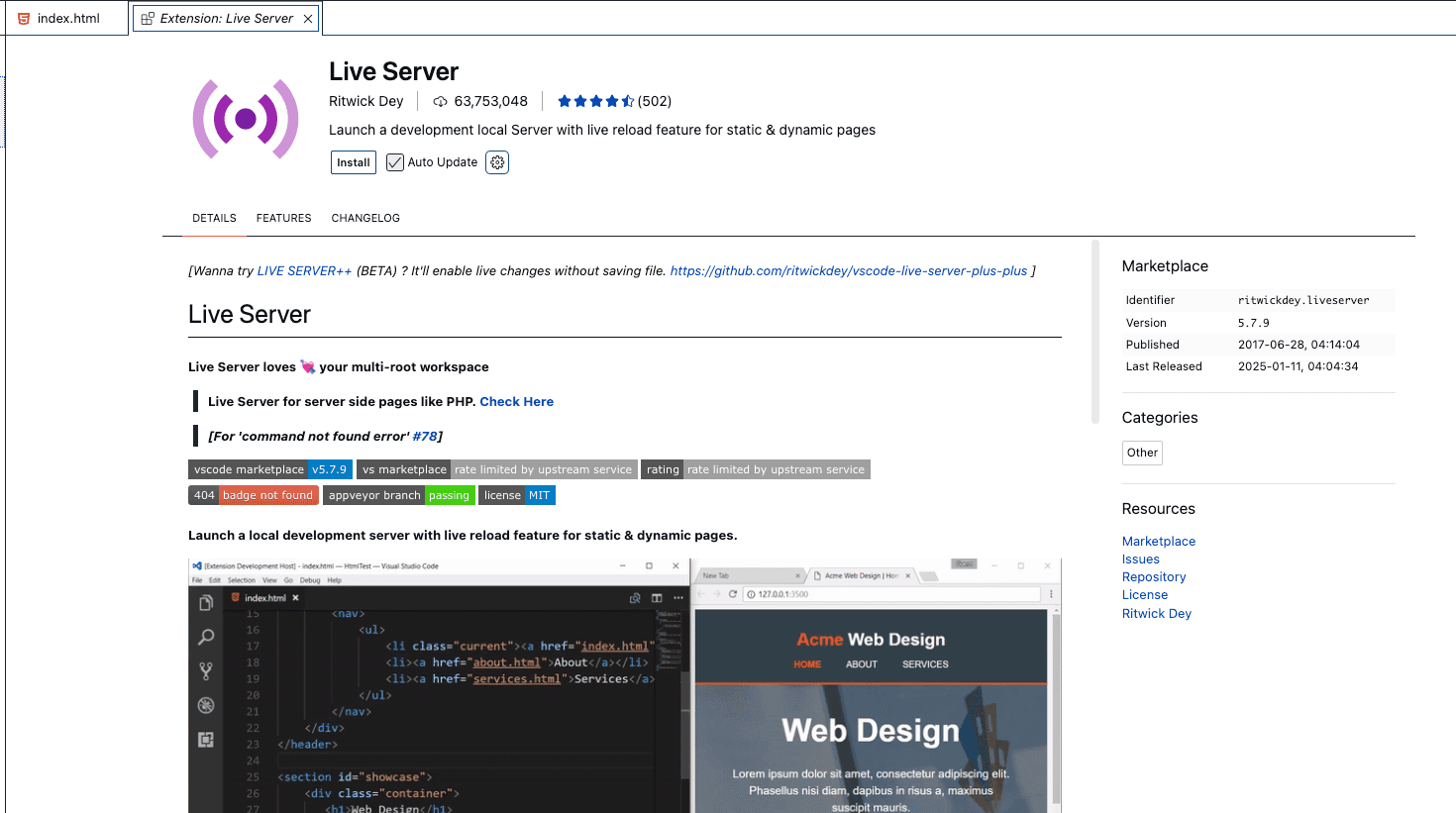
Task: Open the License resource link
Action: [x=1145, y=594]
